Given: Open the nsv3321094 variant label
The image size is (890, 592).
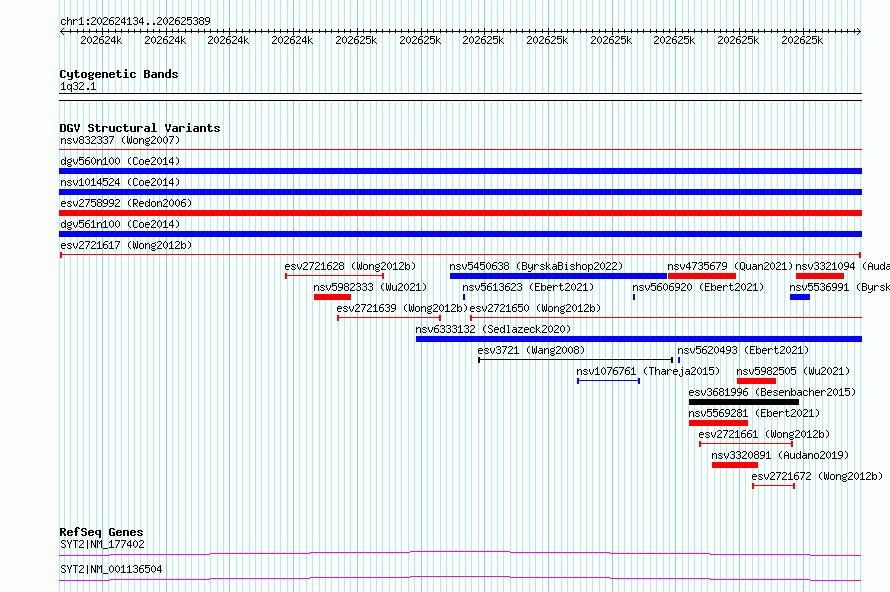Looking at the screenshot, I should pyautogui.click(x=842, y=266).
